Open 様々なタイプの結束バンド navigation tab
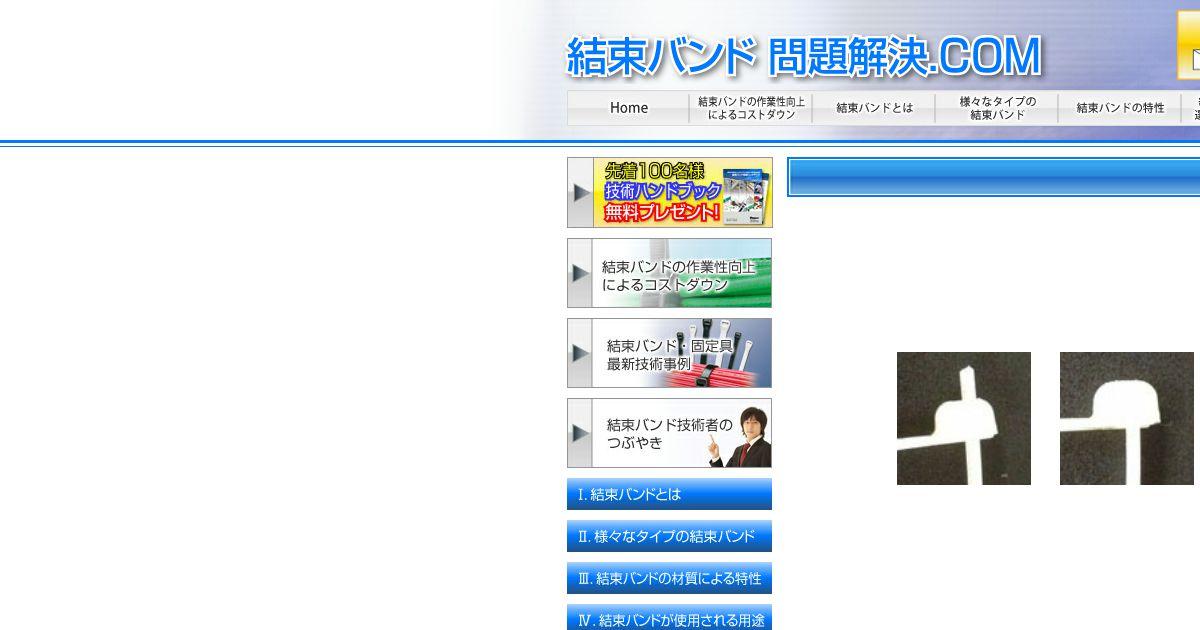Screen dimensions: 1200x630 [x=997, y=108]
